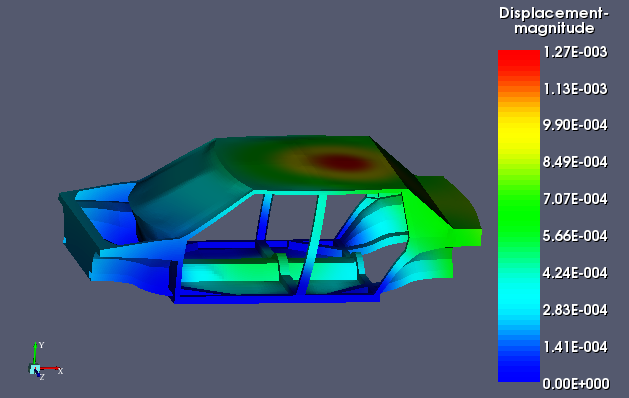Click the cyan center door pillar

point(312,244)
